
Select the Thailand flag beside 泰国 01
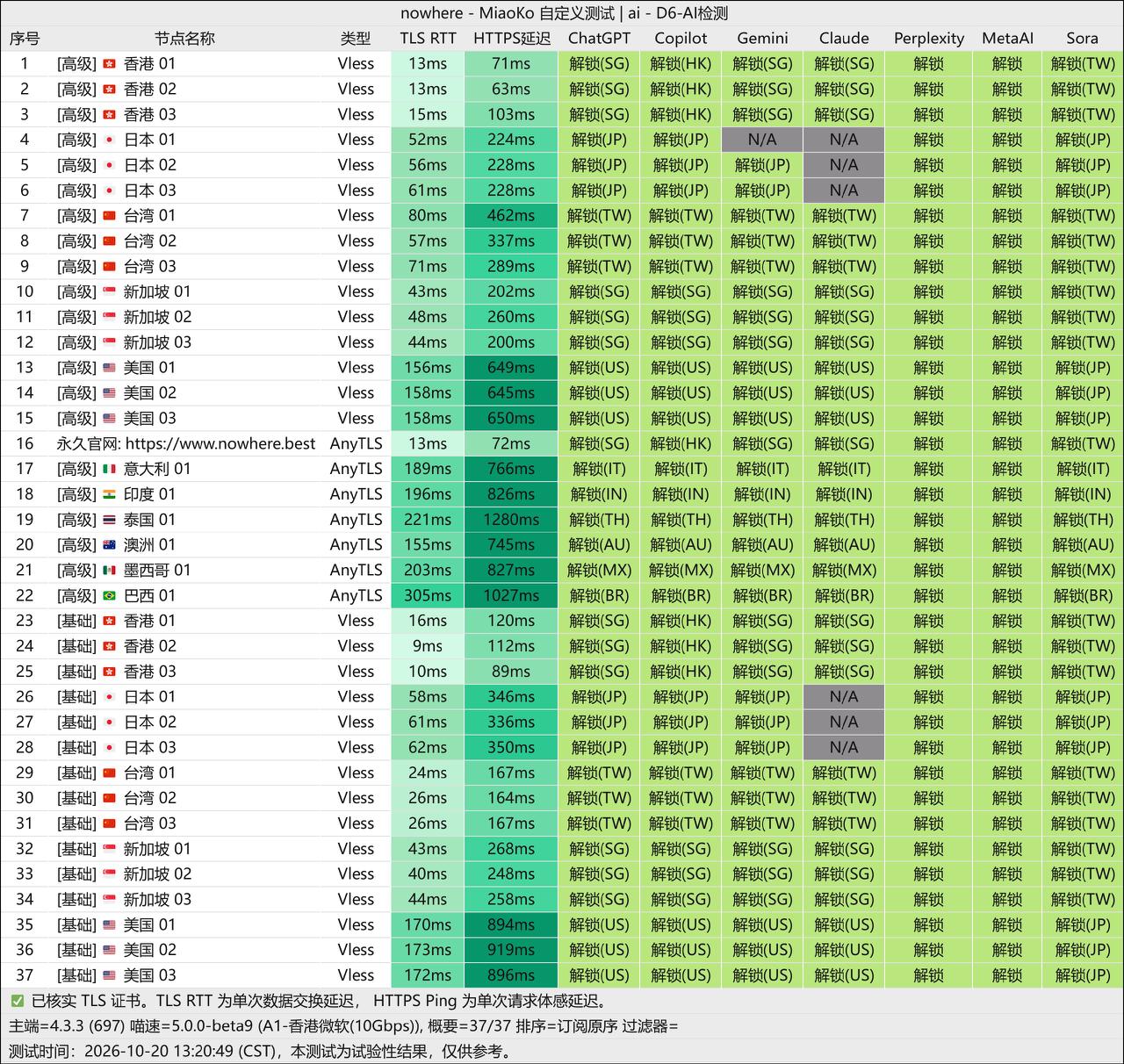(x=110, y=520)
